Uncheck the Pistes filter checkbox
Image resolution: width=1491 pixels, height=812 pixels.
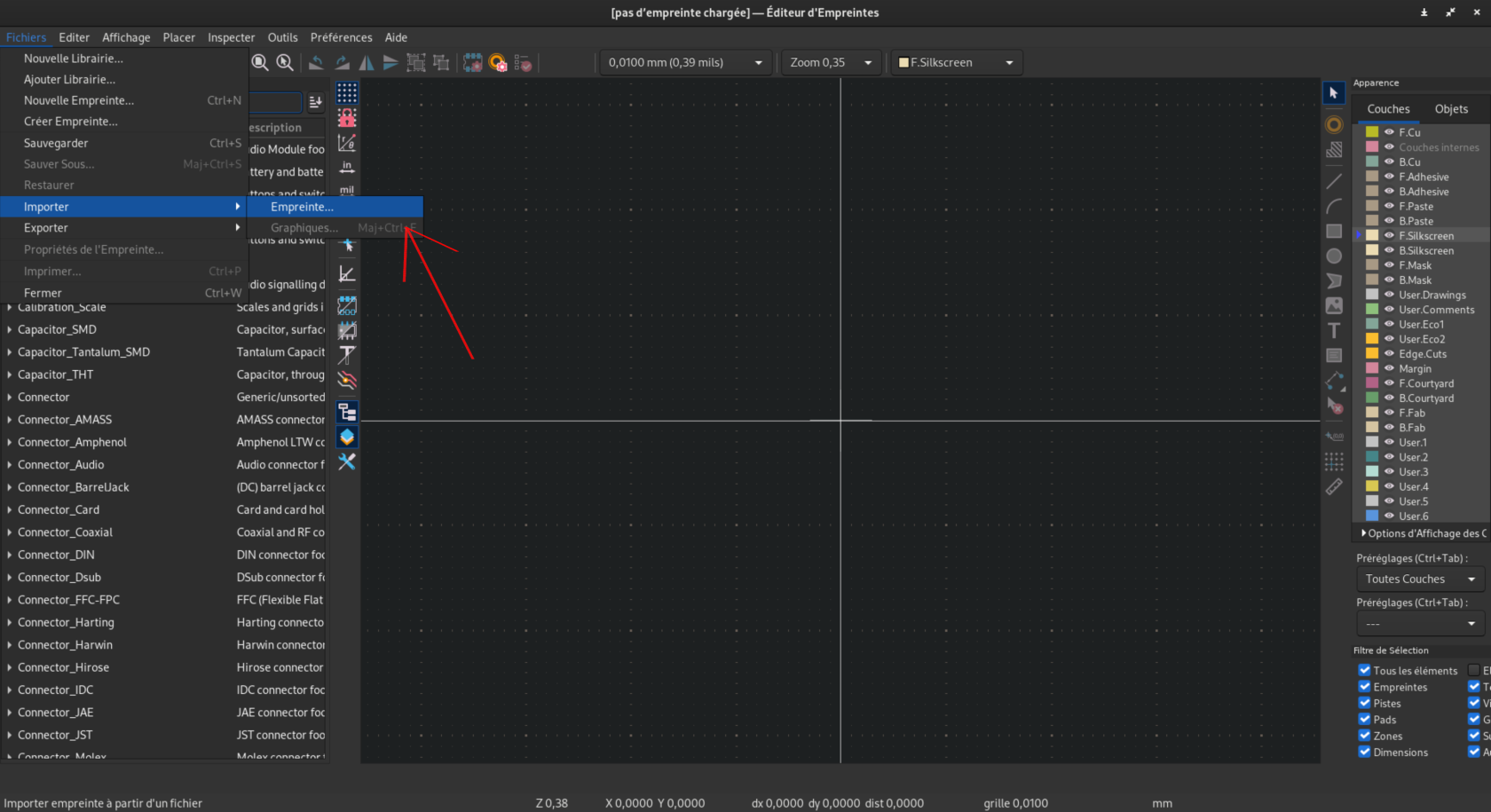tap(1365, 703)
